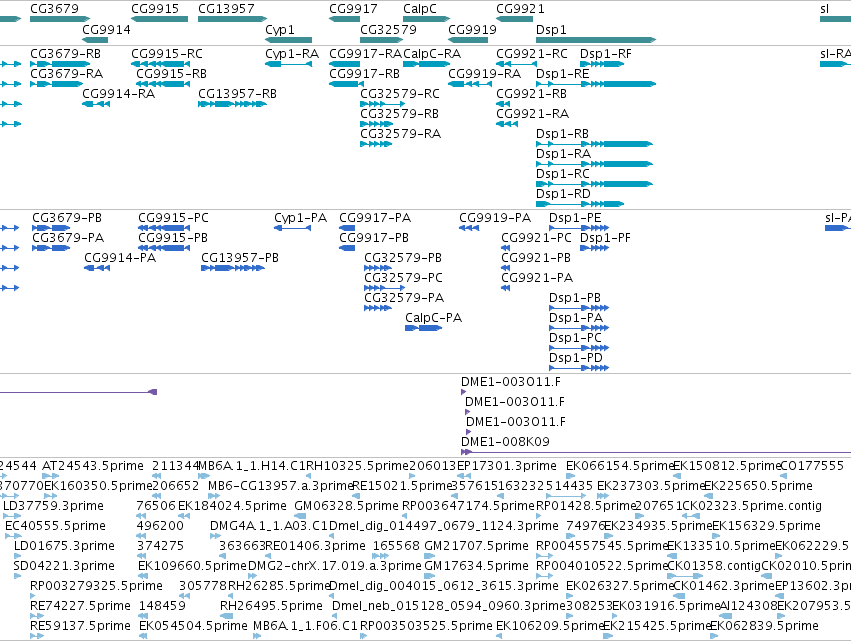The height and width of the screenshot is (641, 851).
Task: Select protein CG9917-PA
Action: point(347,228)
